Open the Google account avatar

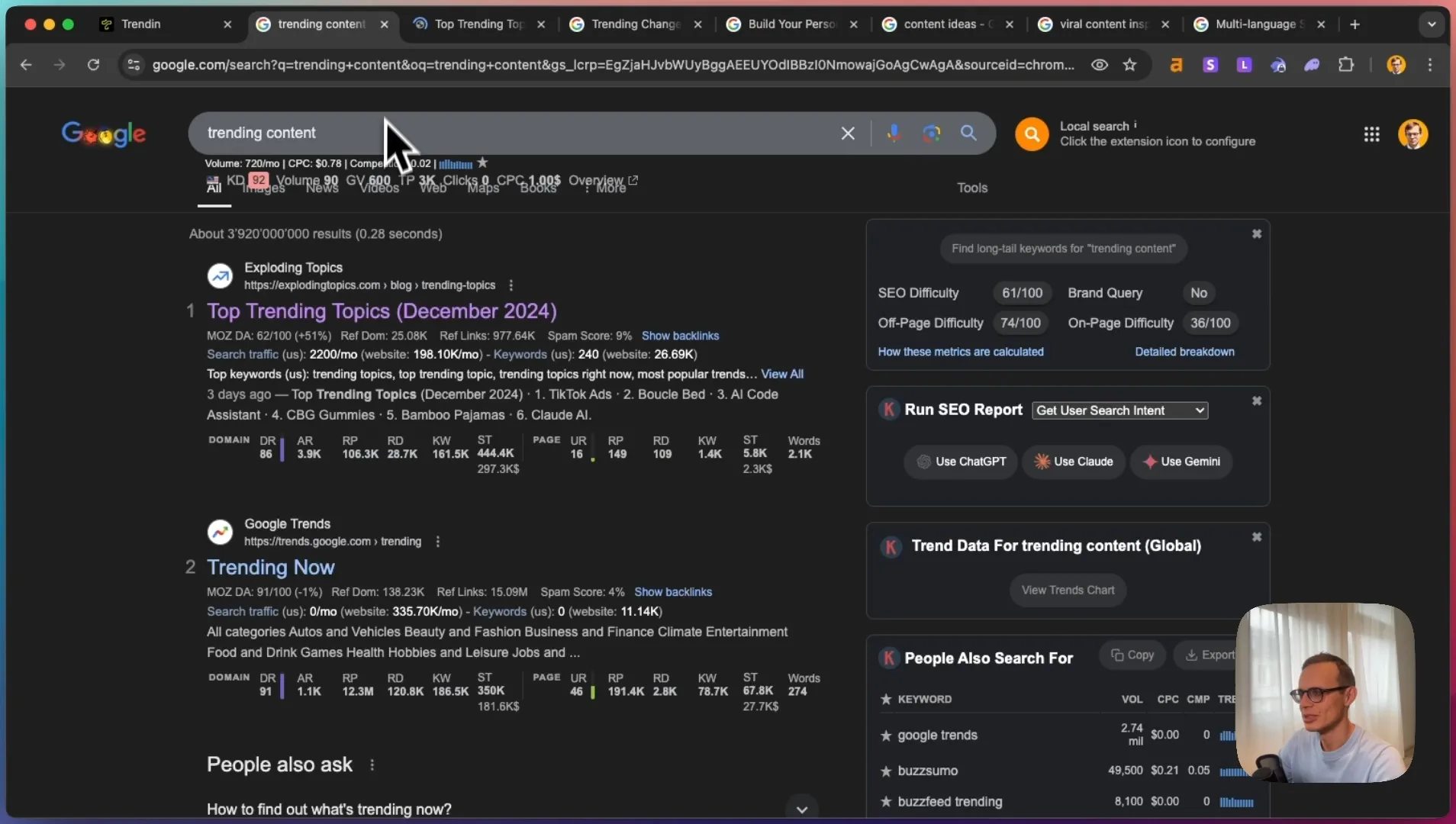(1413, 134)
